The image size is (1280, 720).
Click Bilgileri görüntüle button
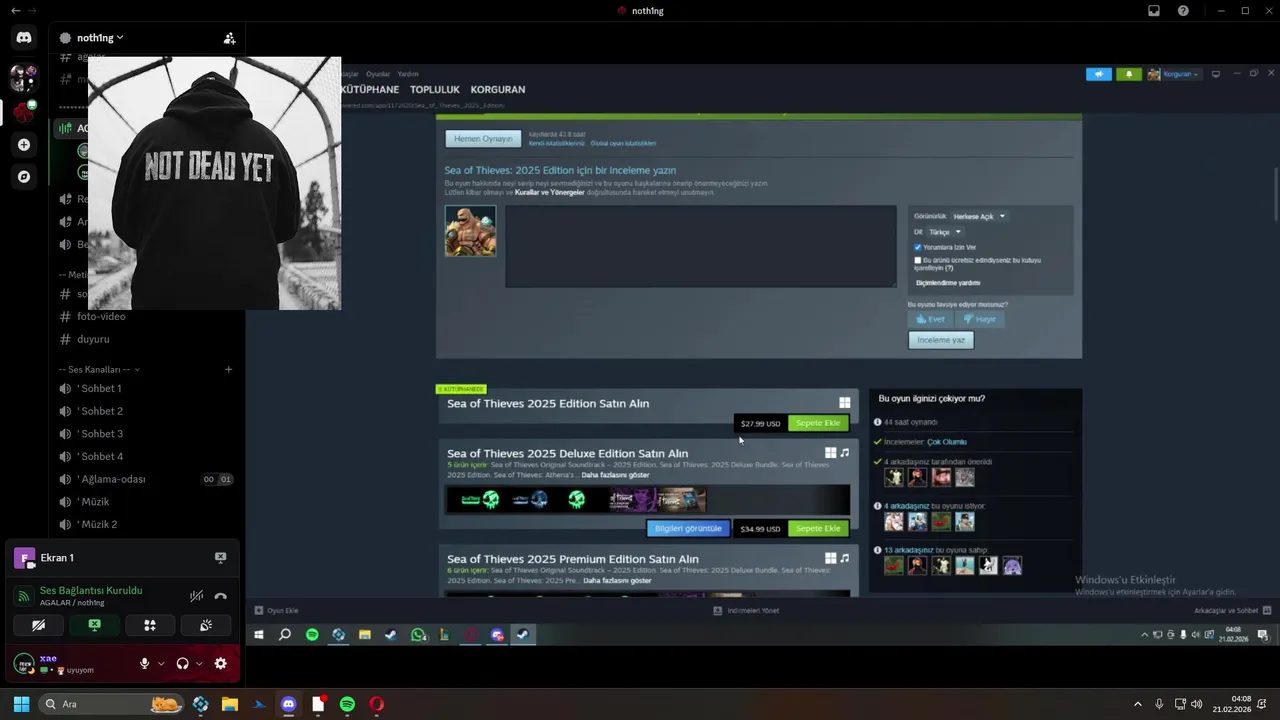pyautogui.click(x=688, y=528)
